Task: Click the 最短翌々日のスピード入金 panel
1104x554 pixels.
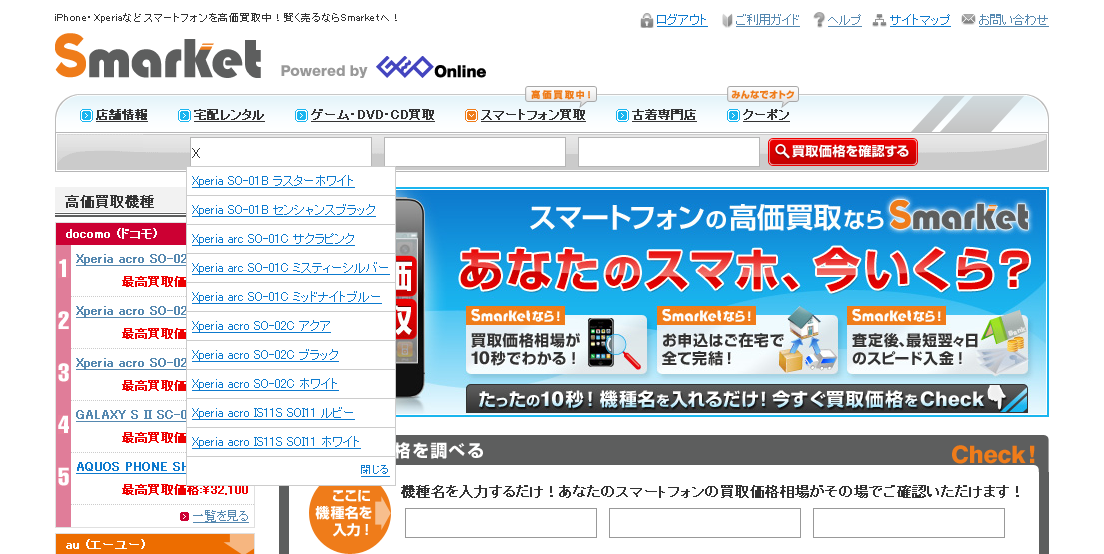Action: point(938,341)
